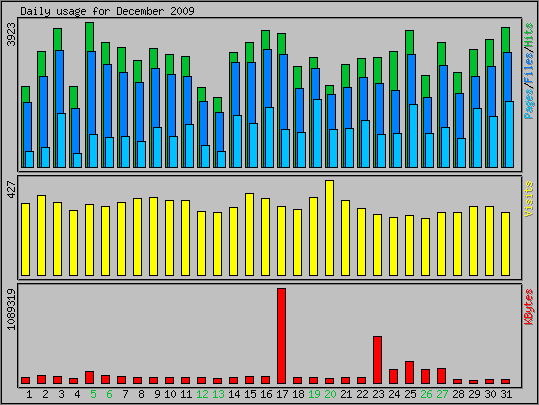
Task: Click the 3923 scale value on the left
Action: tap(12, 34)
